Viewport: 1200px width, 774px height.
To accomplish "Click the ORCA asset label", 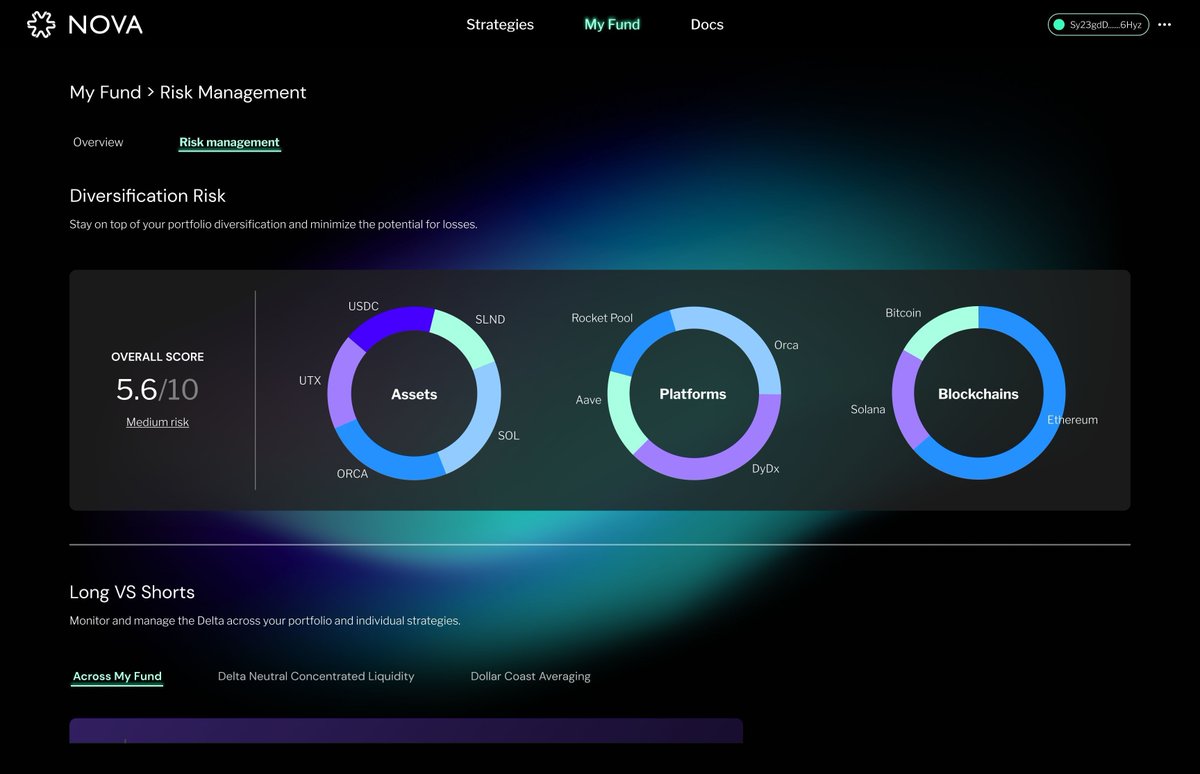I will (352, 474).
